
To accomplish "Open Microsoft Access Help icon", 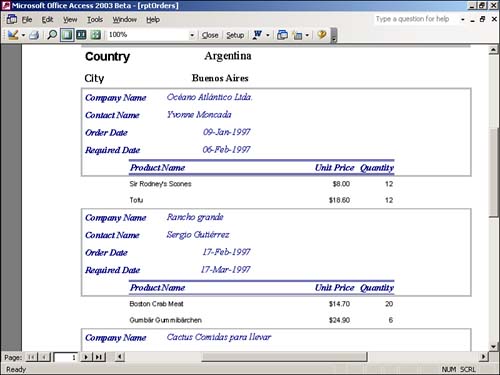I will [x=322, y=34].
